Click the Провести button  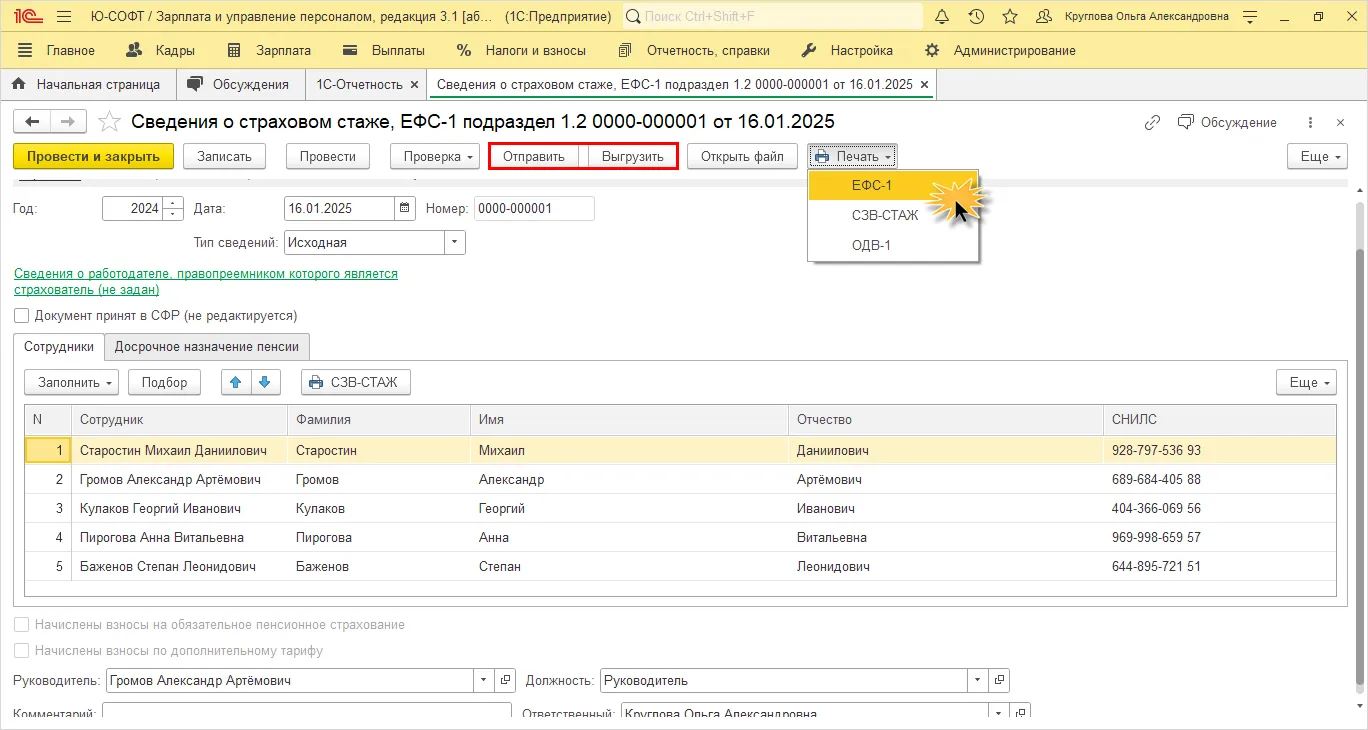click(328, 156)
